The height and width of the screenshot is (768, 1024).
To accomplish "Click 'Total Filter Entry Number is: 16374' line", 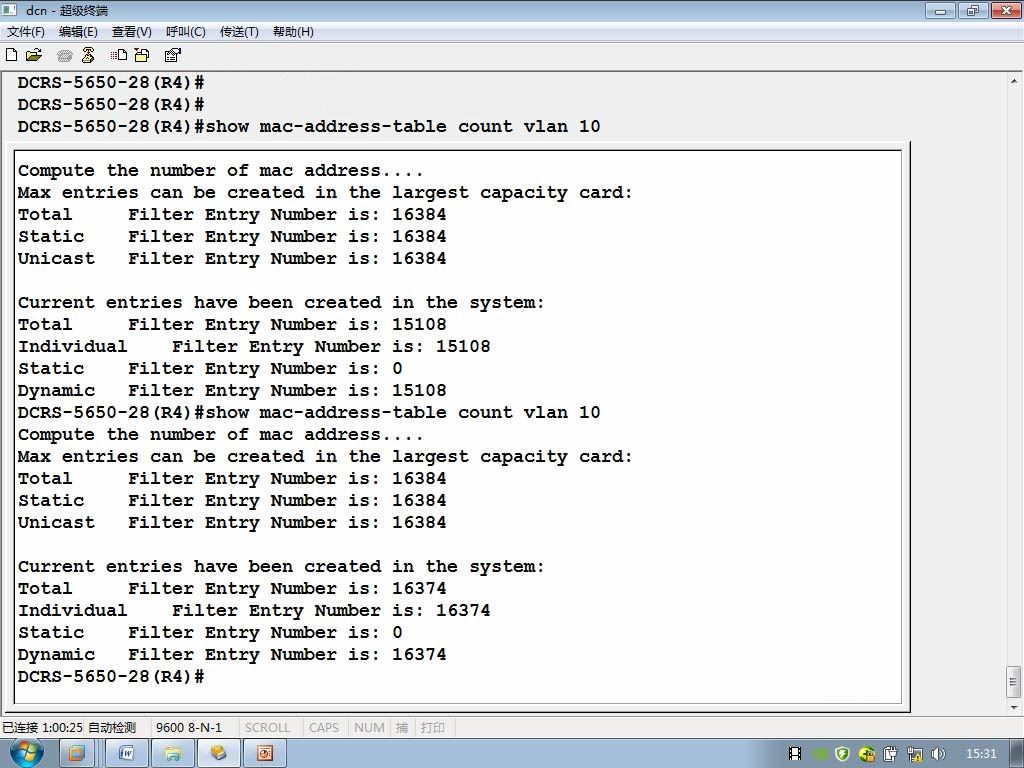I will point(232,588).
